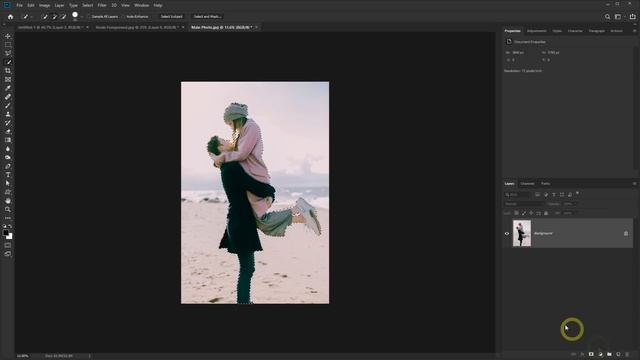
Task: Select the Path Selection tool
Action: 8,183
